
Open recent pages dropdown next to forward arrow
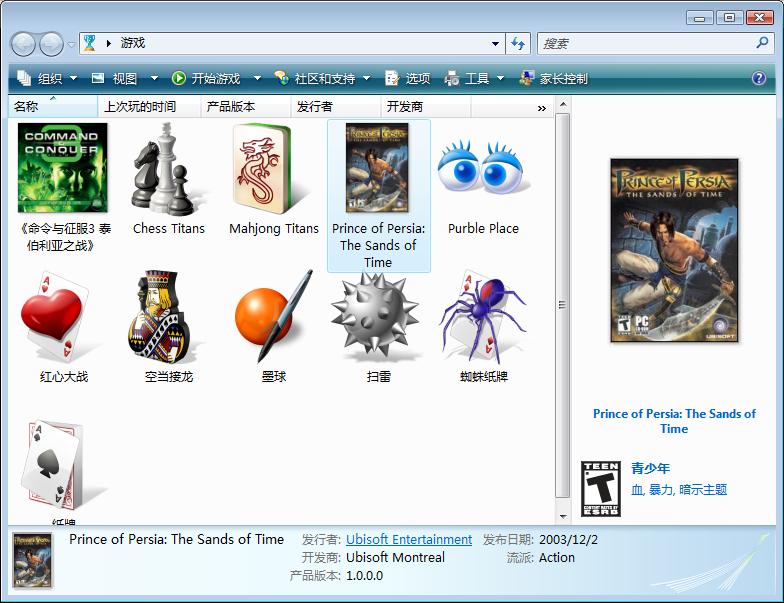point(71,44)
